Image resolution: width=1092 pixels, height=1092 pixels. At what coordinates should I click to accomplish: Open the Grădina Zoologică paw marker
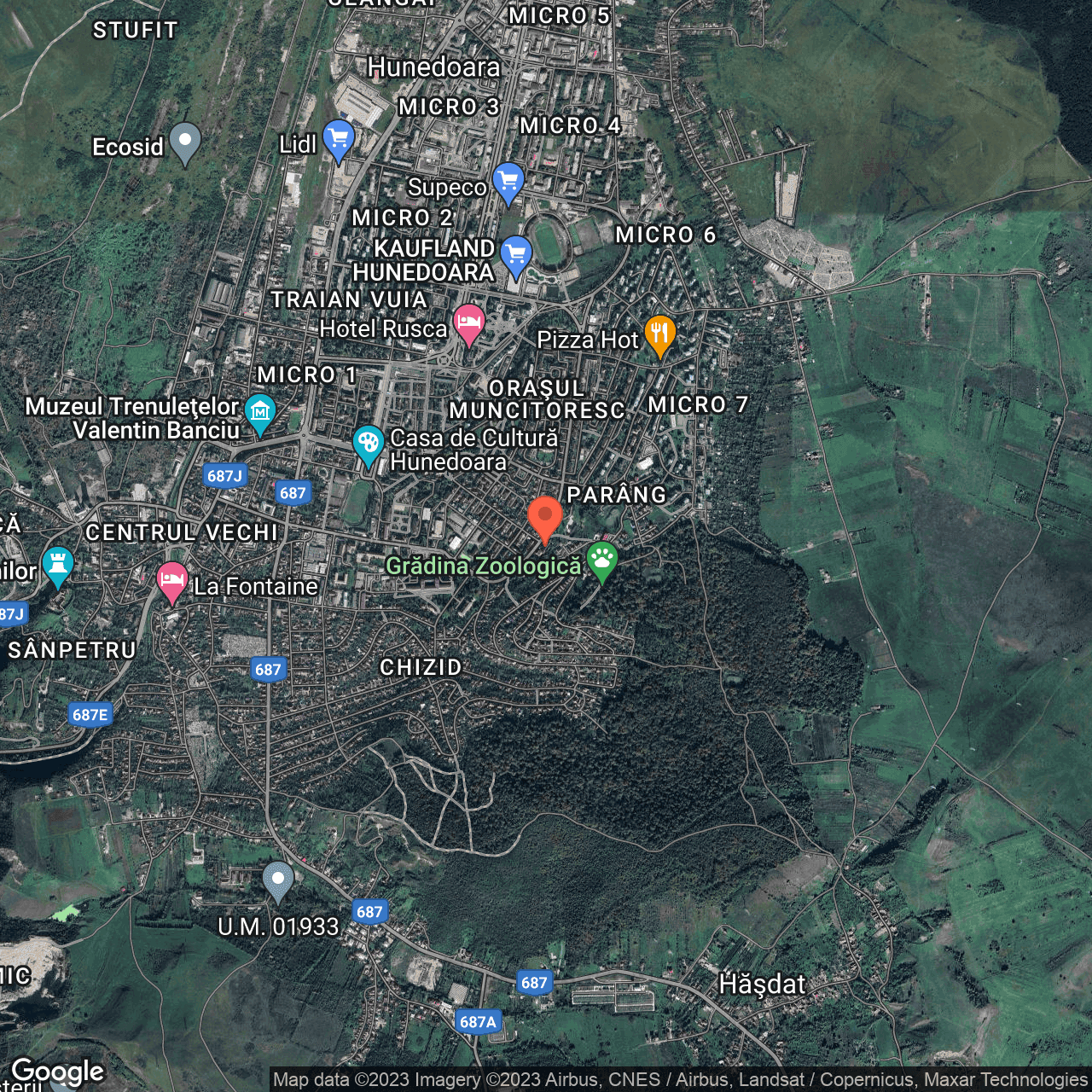coord(602,561)
